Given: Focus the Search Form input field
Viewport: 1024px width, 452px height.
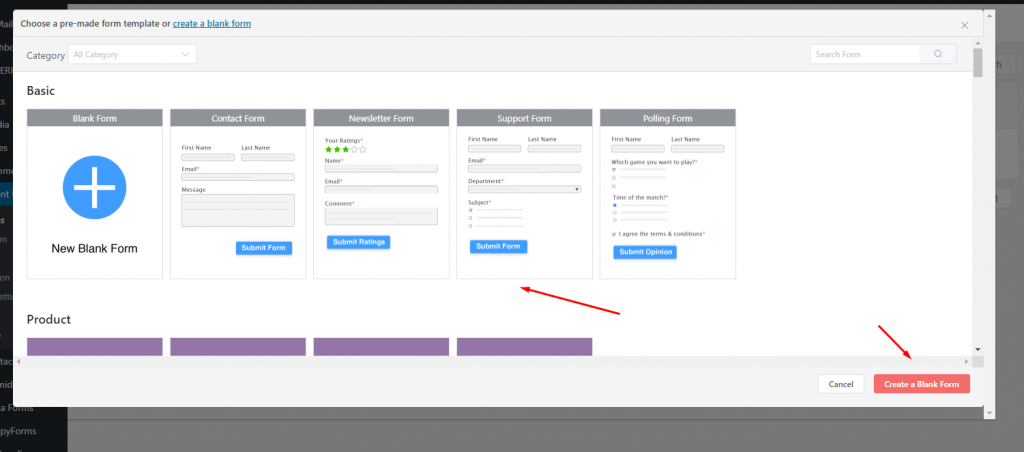Looking at the screenshot, I should tap(865, 54).
